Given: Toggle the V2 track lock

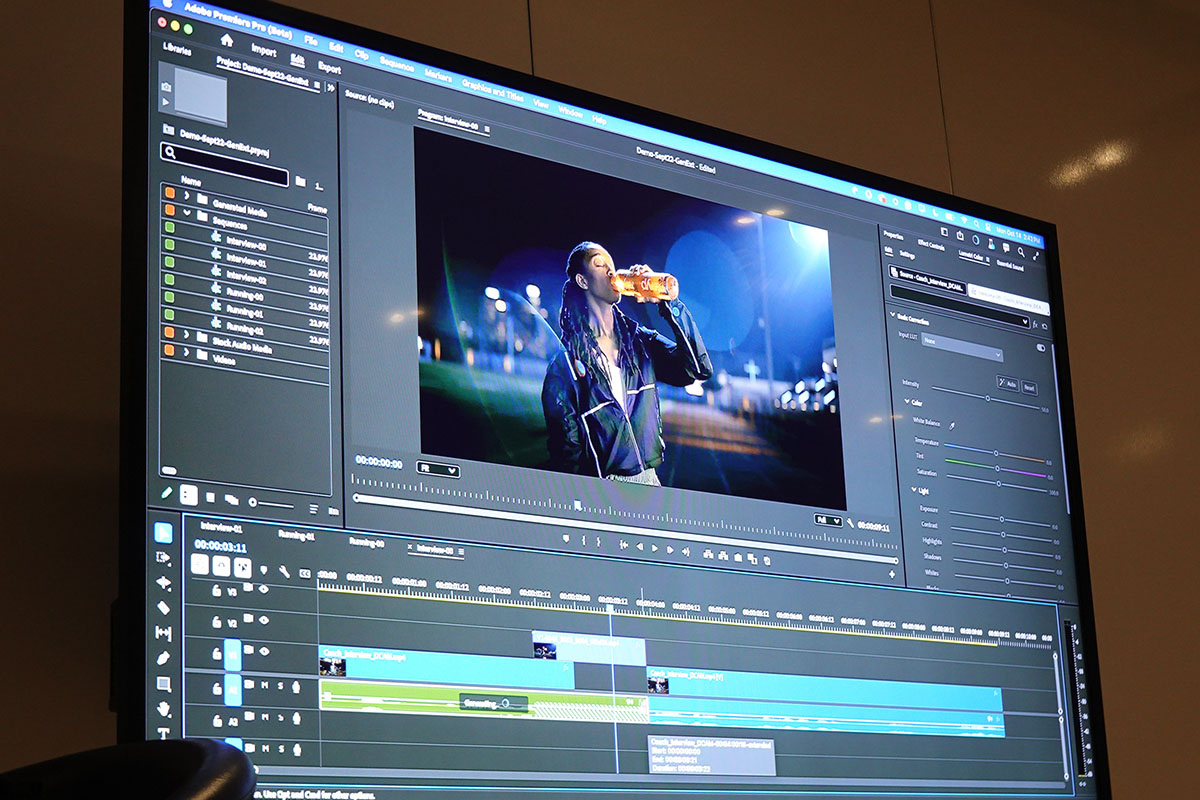Looking at the screenshot, I should [217, 622].
